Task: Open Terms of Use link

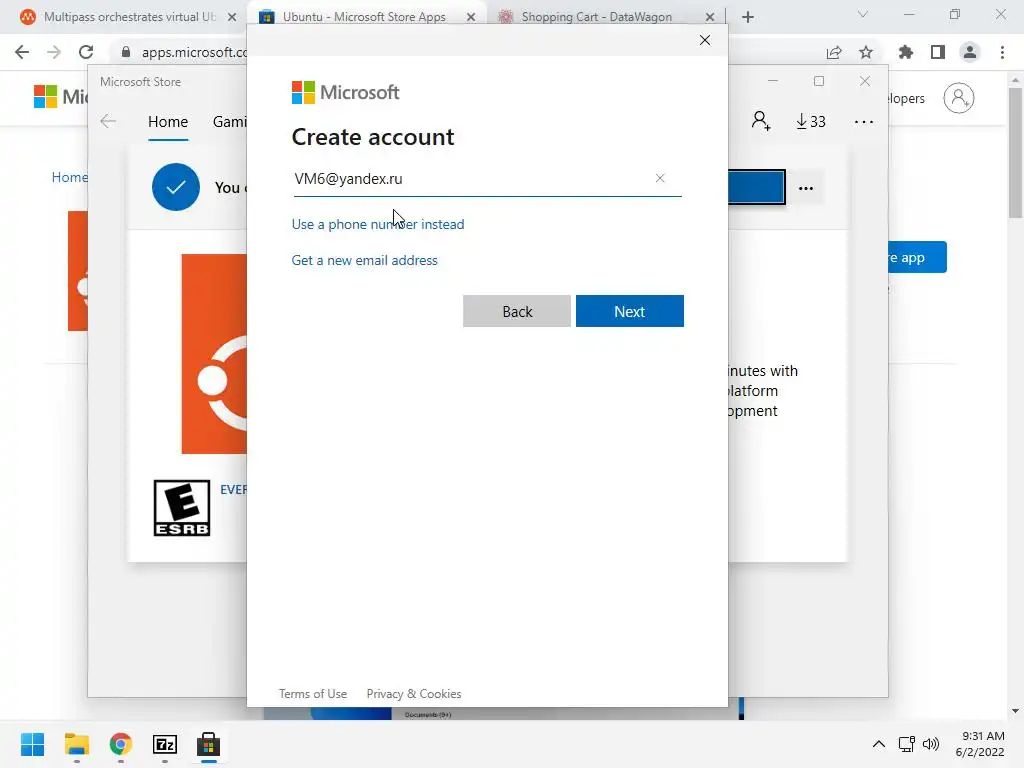Action: tap(313, 694)
